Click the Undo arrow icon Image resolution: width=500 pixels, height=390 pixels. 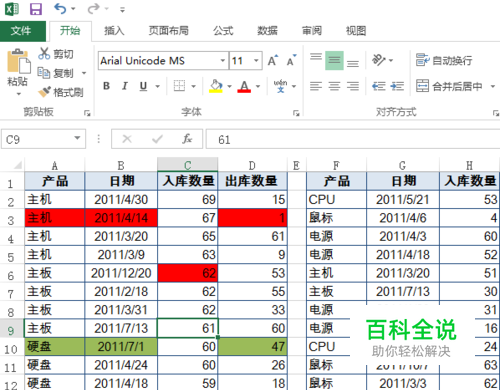pyautogui.click(x=60, y=9)
